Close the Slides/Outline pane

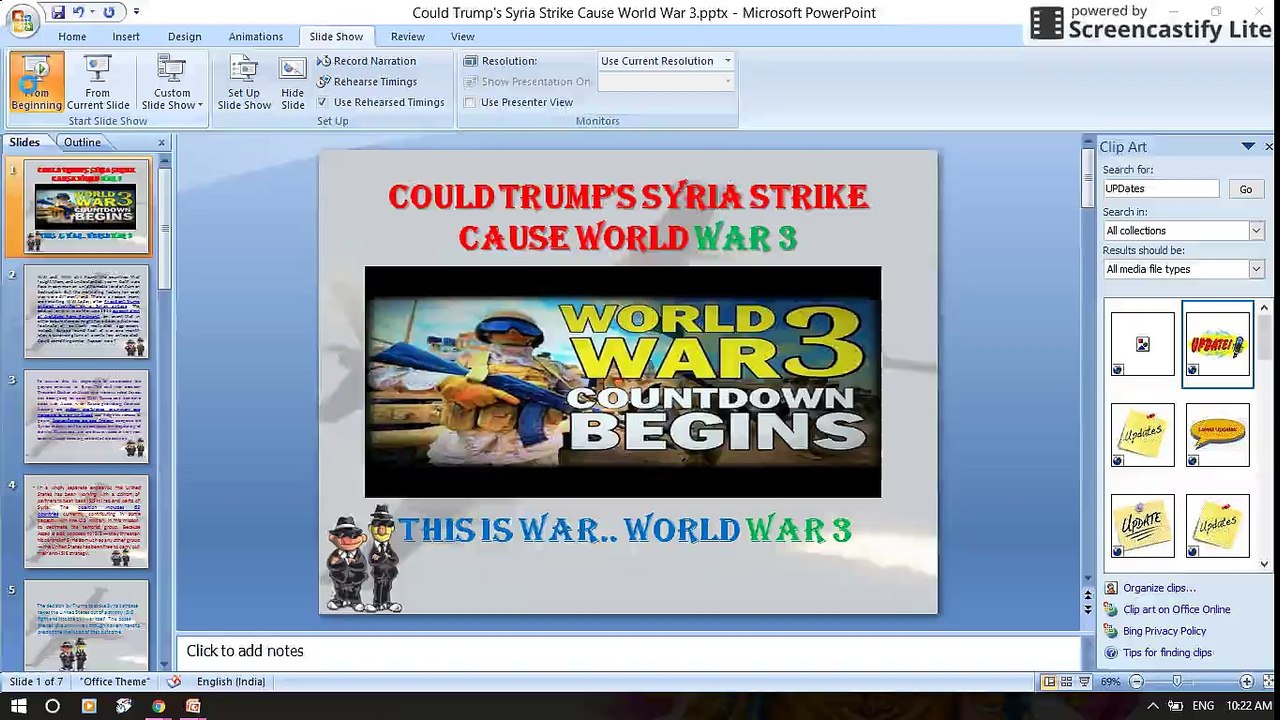click(162, 142)
